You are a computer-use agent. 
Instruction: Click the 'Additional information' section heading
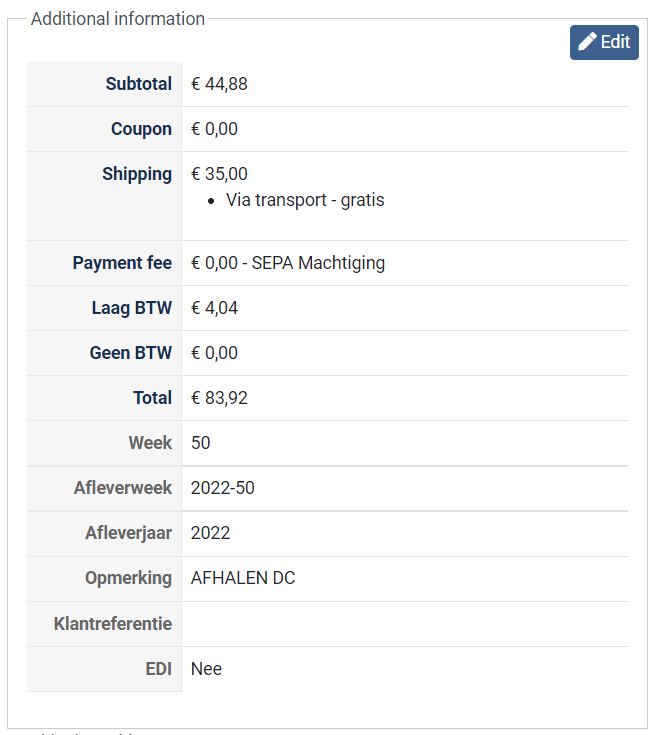(118, 19)
